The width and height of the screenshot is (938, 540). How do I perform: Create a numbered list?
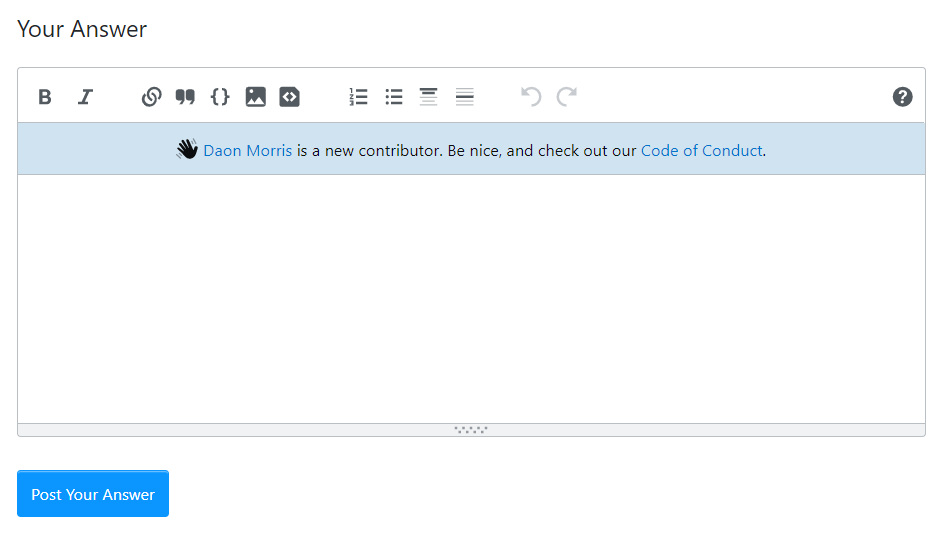(x=358, y=97)
